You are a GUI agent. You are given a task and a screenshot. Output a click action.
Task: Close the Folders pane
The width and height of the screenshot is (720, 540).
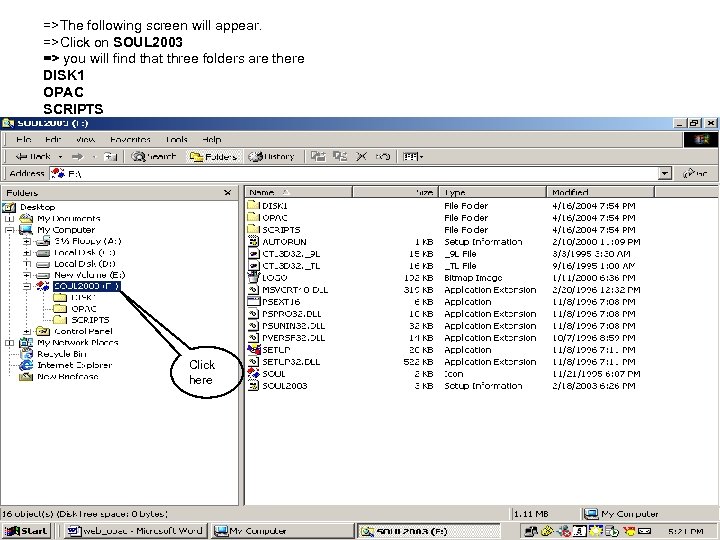(227, 193)
